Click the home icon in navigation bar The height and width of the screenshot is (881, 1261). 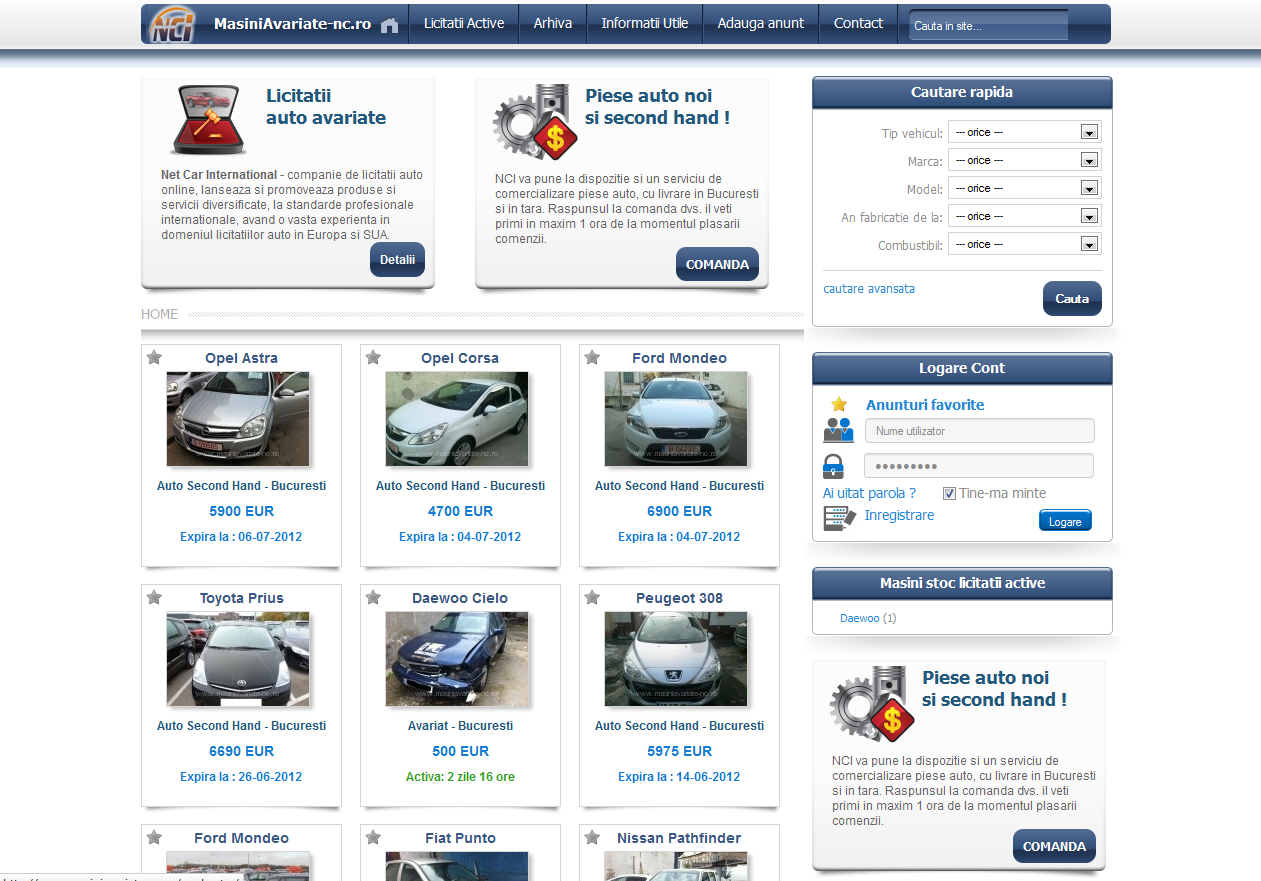pos(389,25)
